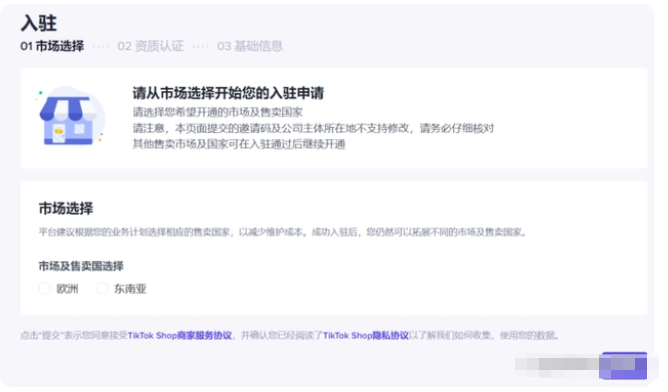668x392 pixels.
Task: Open the TikTok Shop隐私协议 link
Action: tap(366, 335)
